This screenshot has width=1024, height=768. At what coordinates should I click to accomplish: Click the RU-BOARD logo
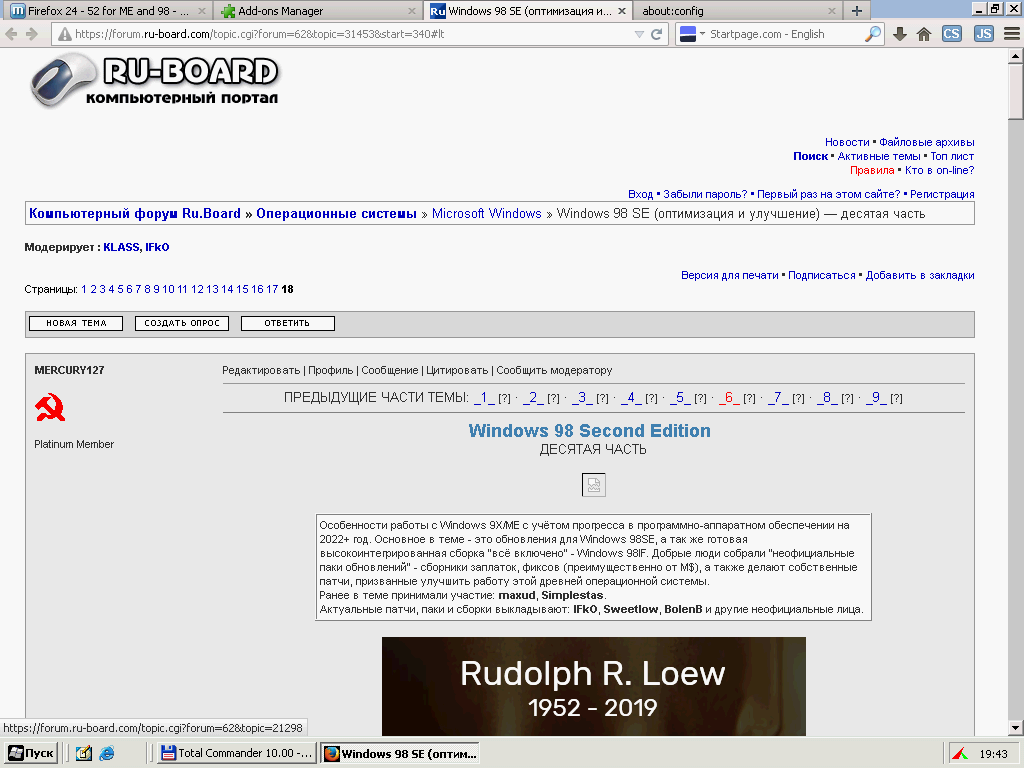point(155,80)
